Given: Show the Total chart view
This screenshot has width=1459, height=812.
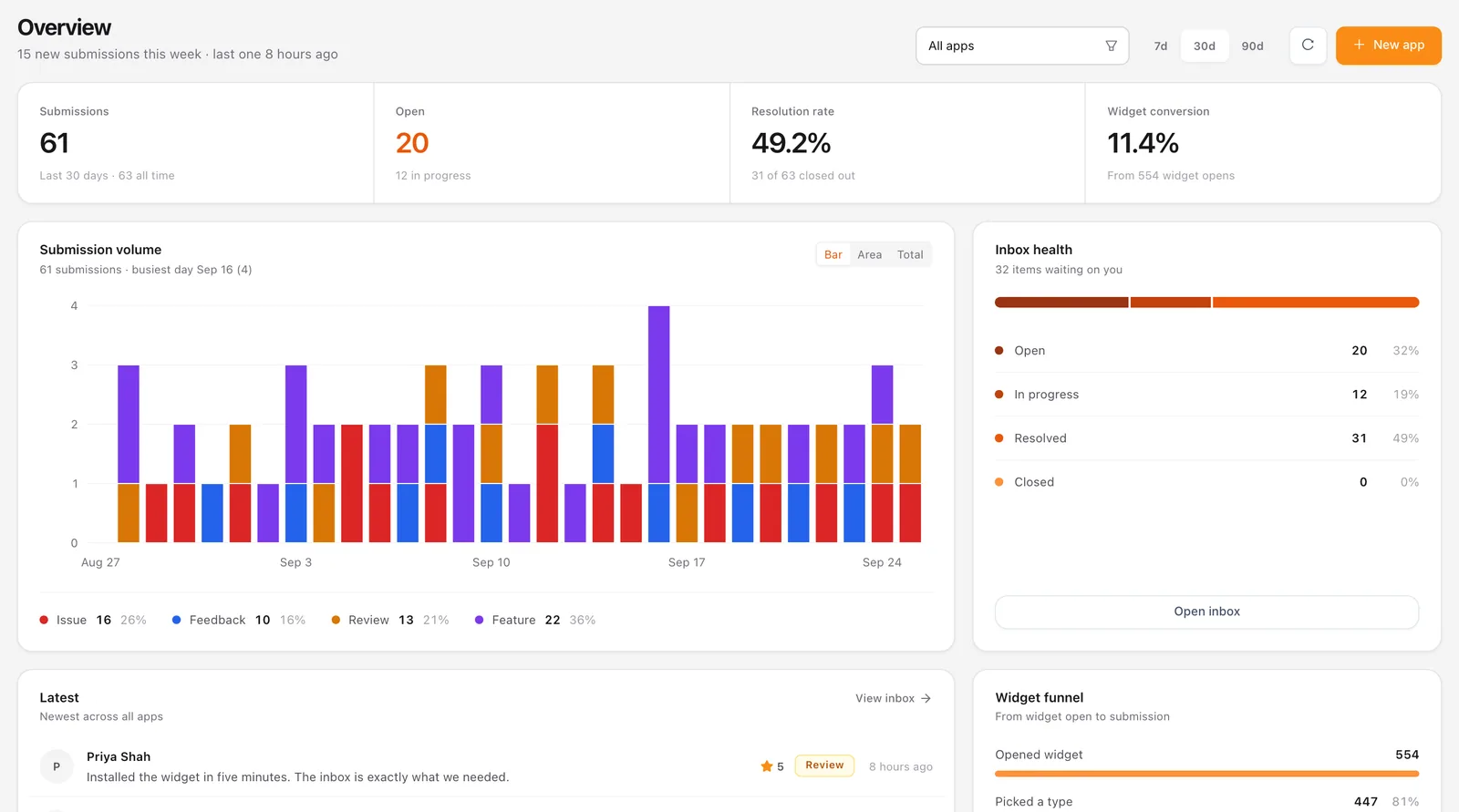Looking at the screenshot, I should click(x=910, y=254).
